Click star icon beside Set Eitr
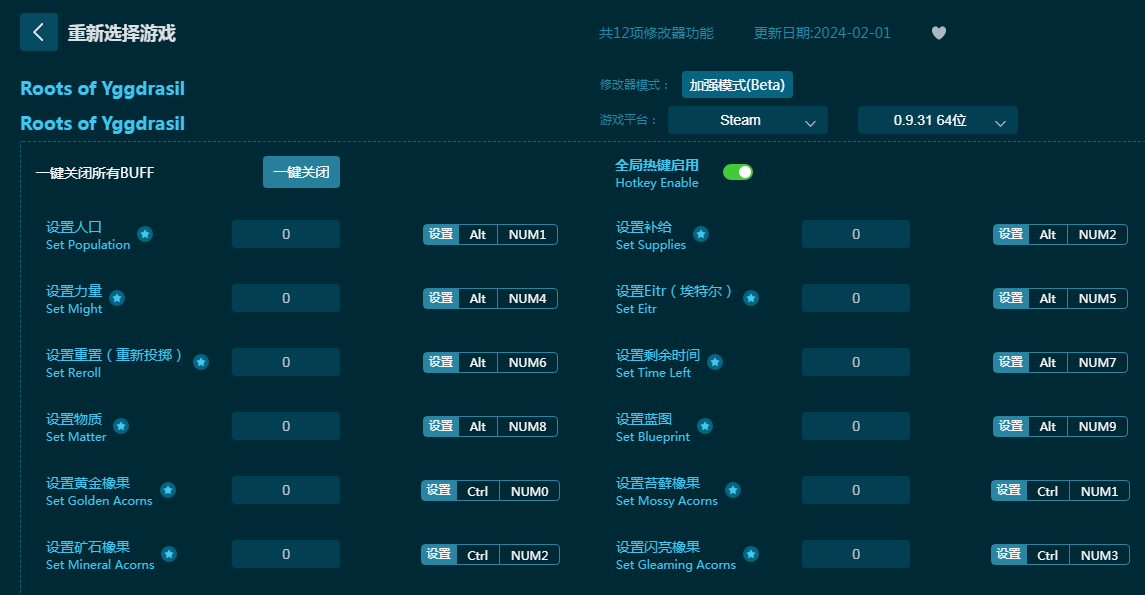Viewport: 1145px width, 595px height. click(751, 298)
